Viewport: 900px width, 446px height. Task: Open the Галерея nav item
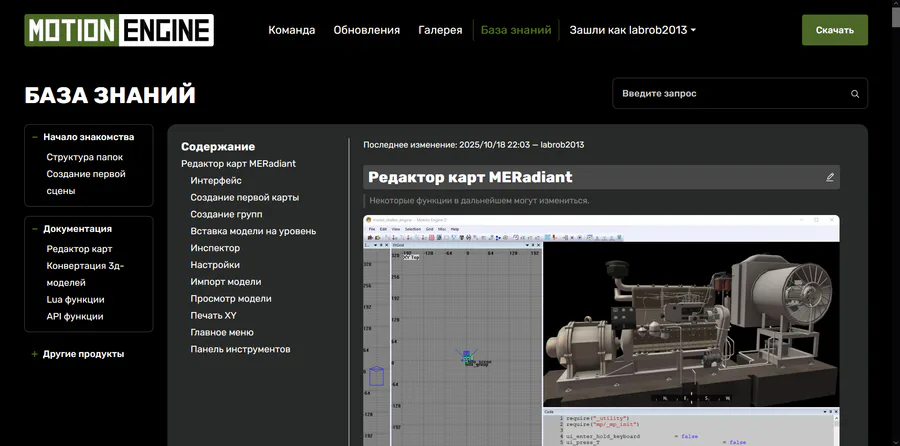[x=440, y=30]
